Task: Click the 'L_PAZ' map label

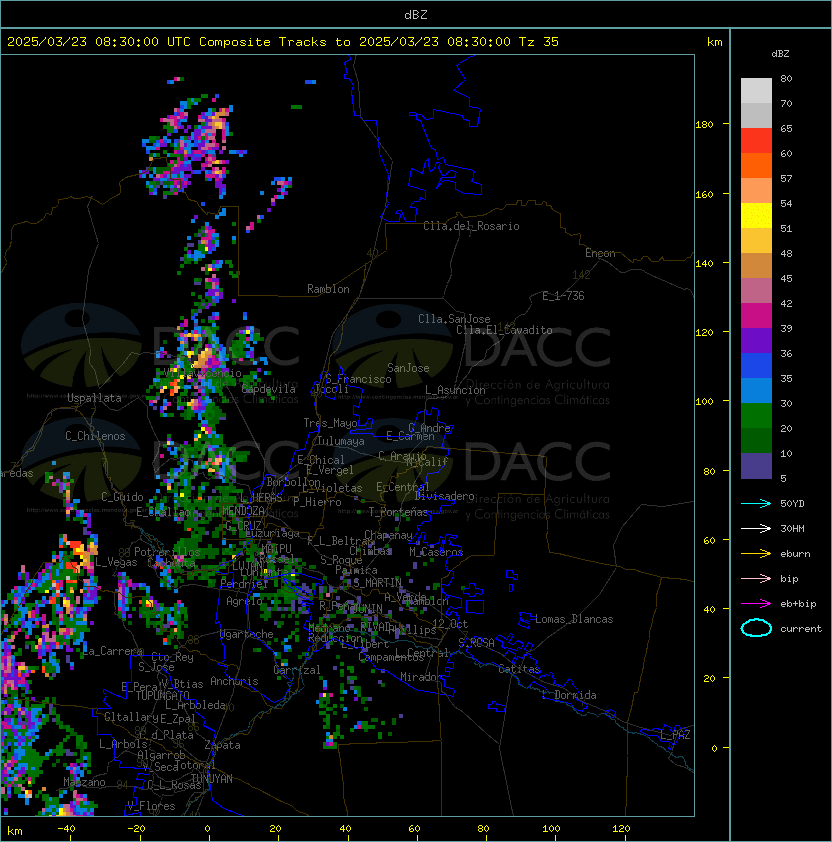Action: pos(675,735)
